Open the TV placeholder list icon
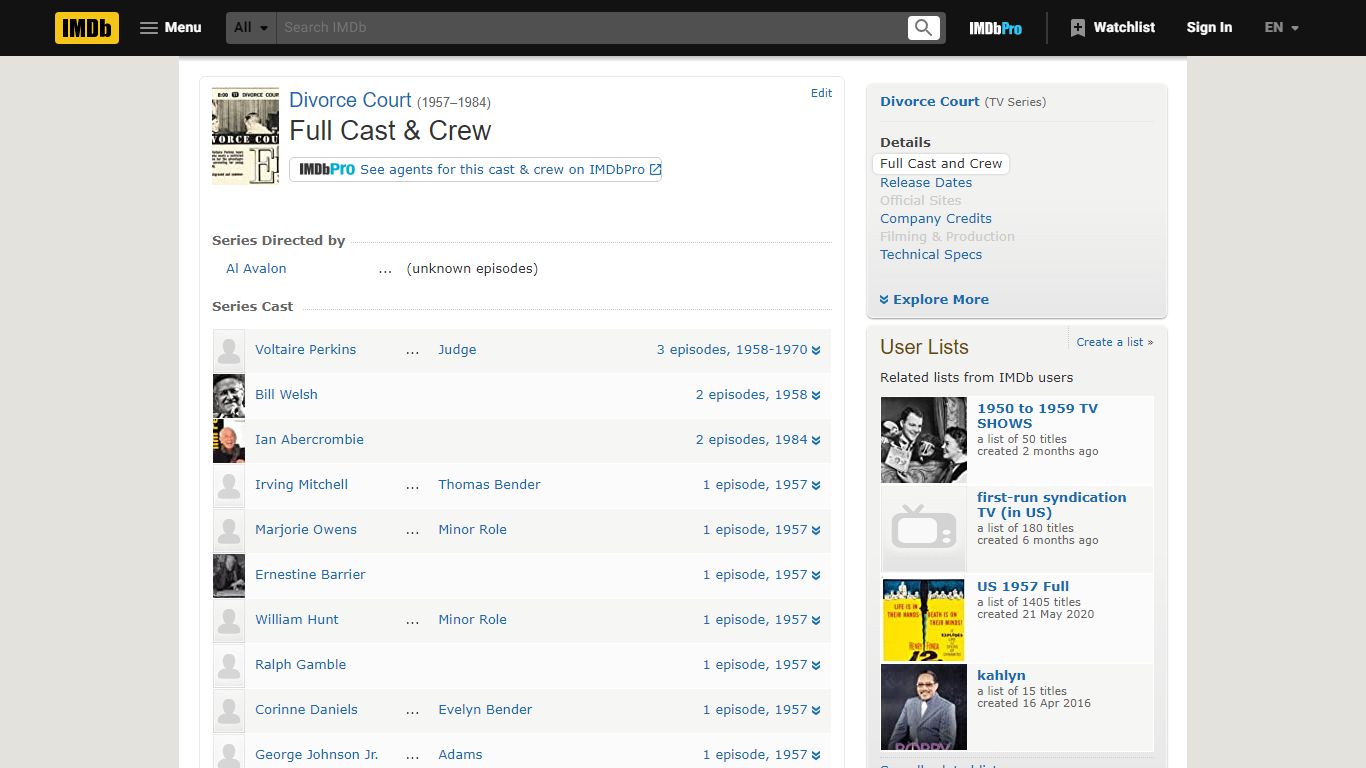This screenshot has height=768, width=1366. pyautogui.click(x=924, y=529)
